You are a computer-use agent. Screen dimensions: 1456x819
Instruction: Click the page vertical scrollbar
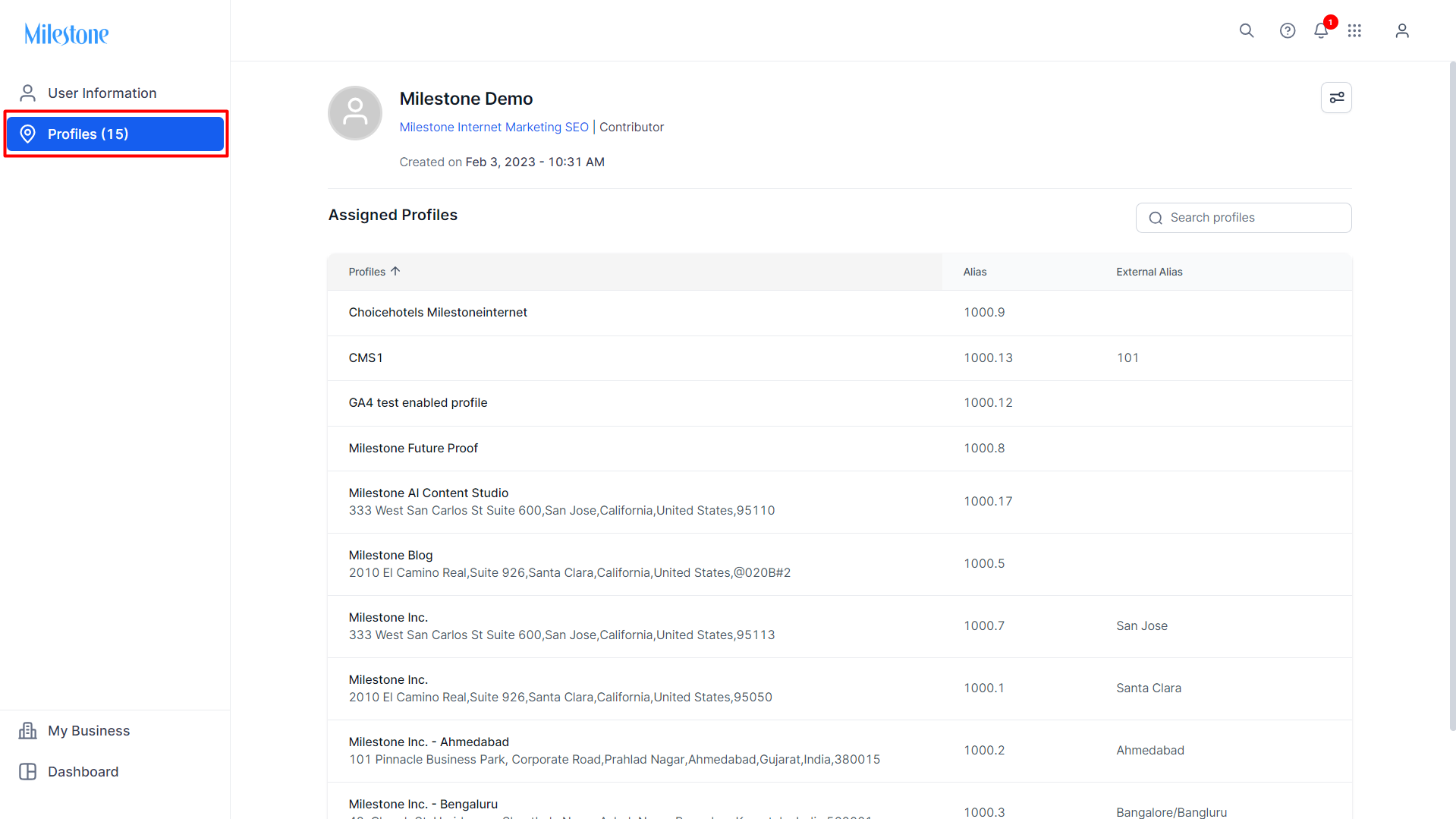[x=1452, y=395]
